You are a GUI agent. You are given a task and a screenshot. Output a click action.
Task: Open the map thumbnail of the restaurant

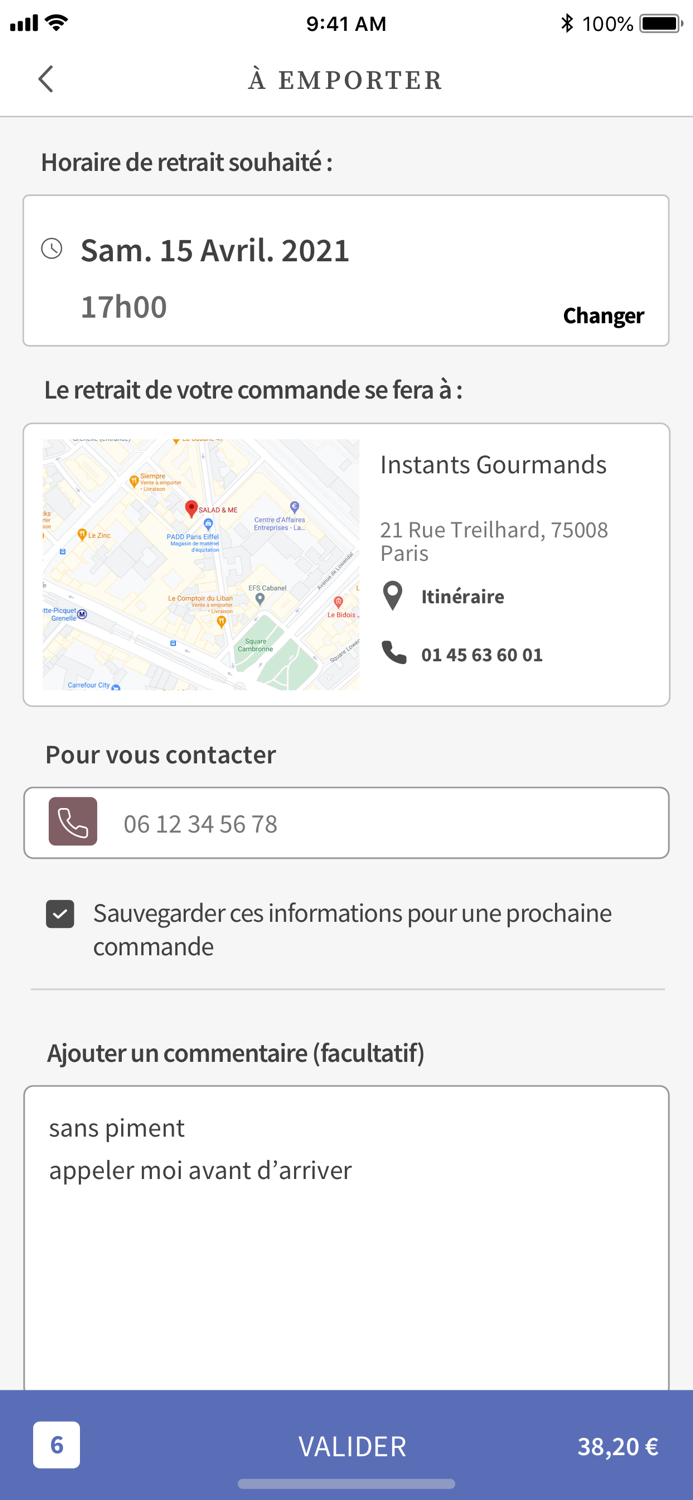[201, 565]
